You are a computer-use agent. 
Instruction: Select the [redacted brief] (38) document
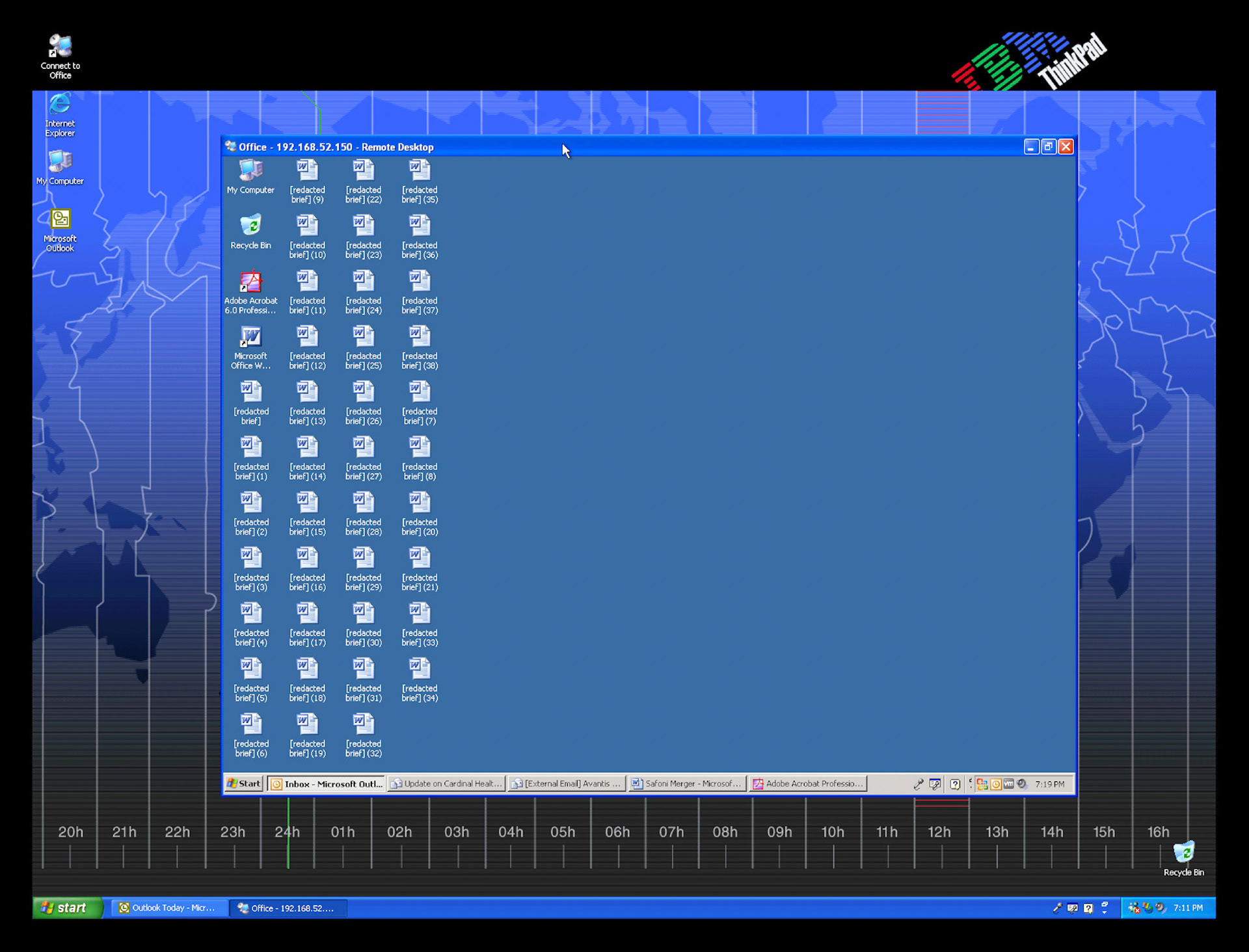420,337
